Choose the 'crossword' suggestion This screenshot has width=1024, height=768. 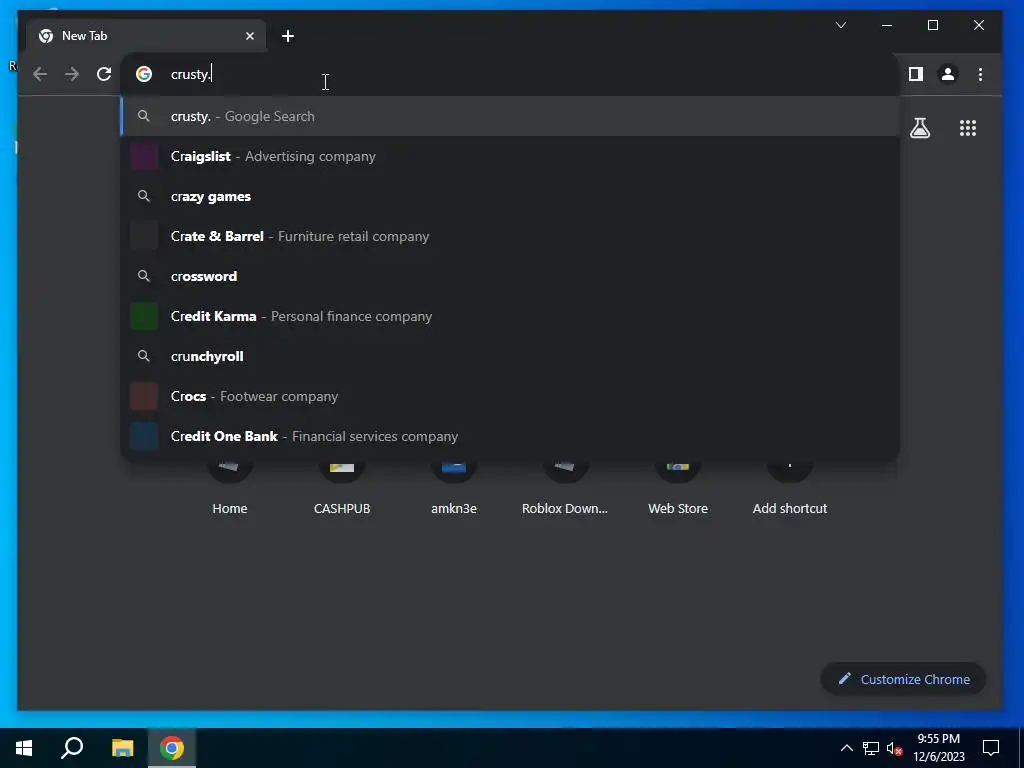[511, 276]
